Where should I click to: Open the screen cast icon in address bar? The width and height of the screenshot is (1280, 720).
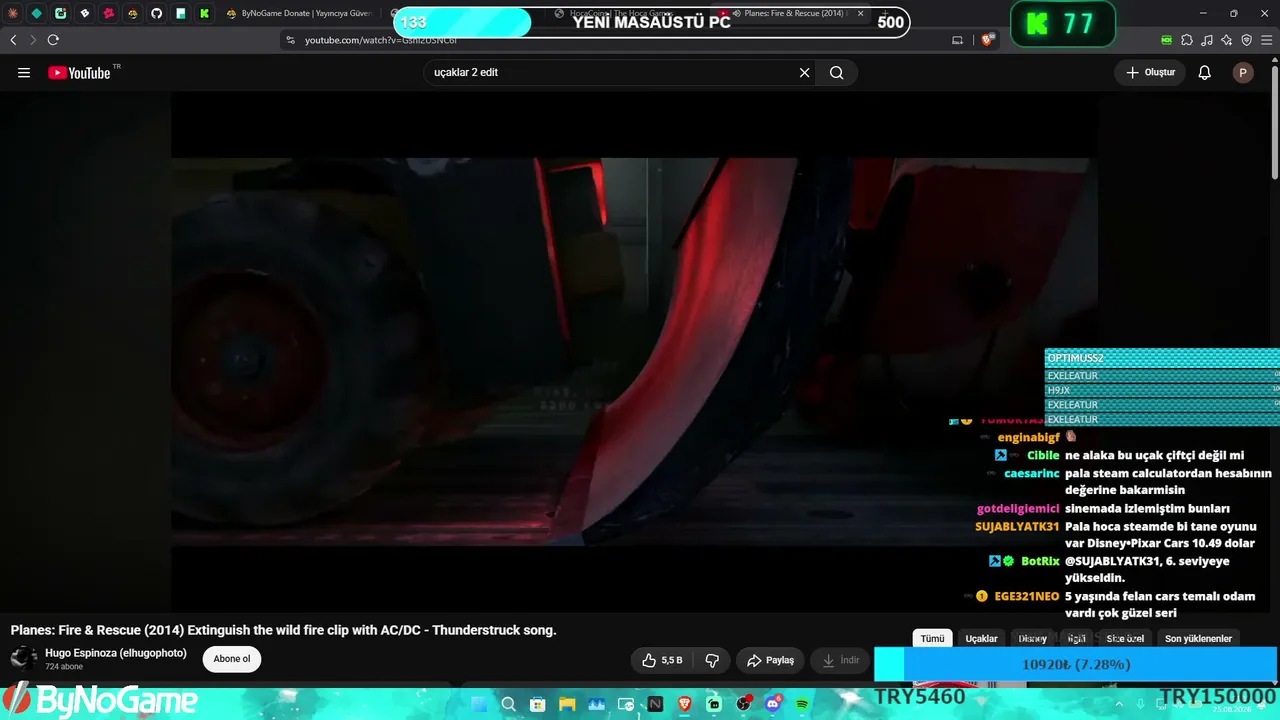point(957,40)
